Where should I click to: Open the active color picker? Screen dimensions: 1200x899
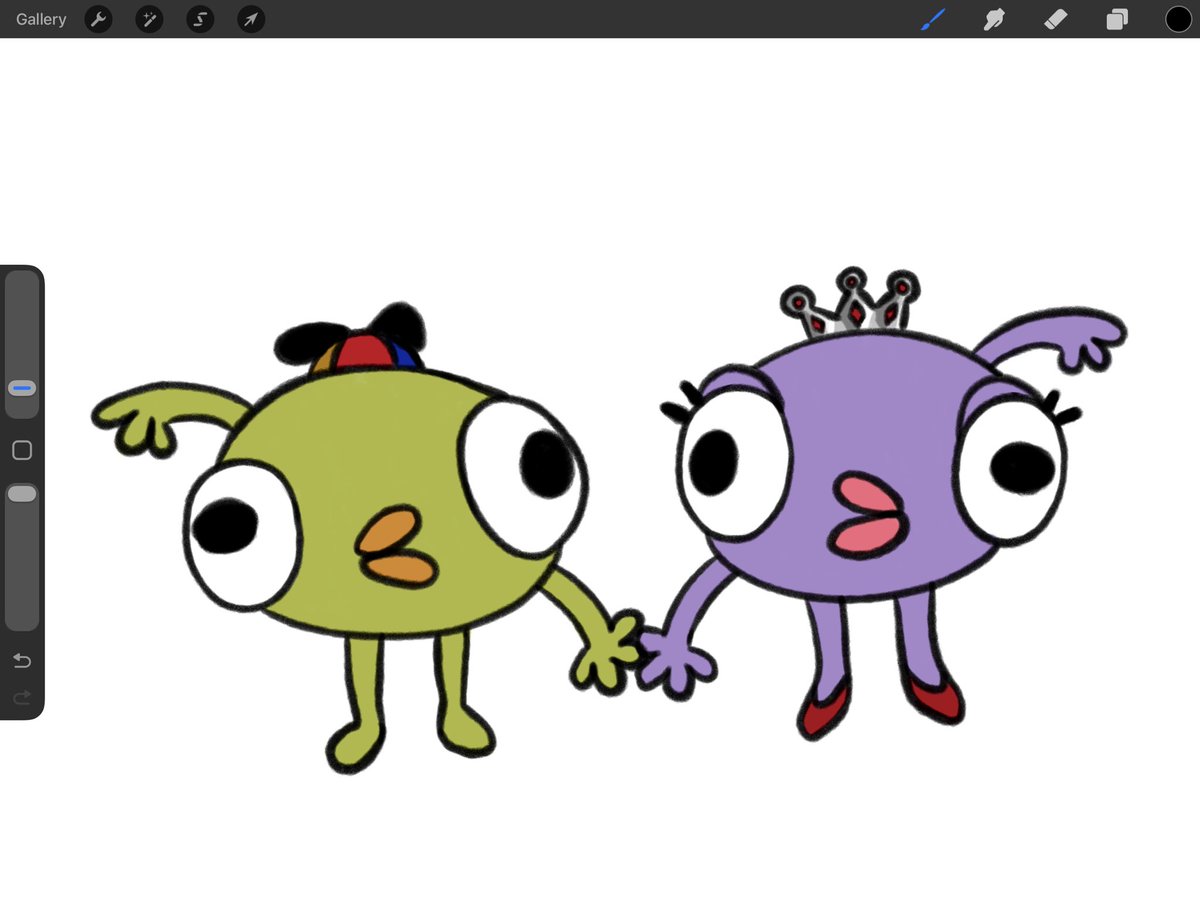[x=1179, y=19]
